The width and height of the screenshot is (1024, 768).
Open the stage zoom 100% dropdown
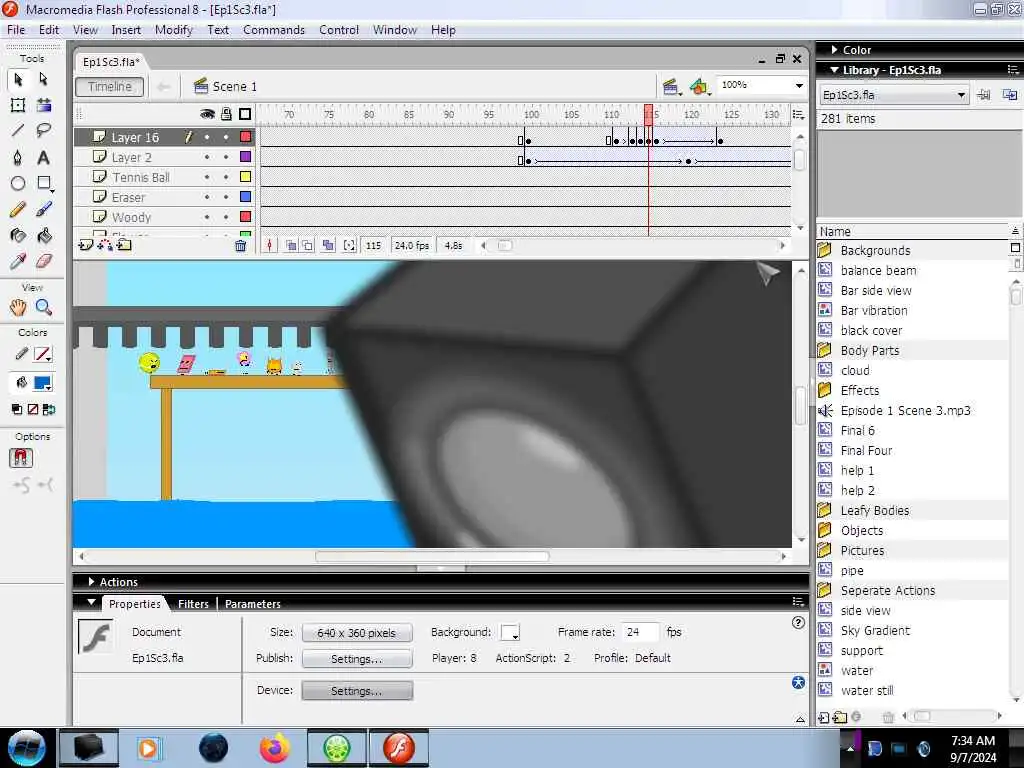pyautogui.click(x=799, y=86)
